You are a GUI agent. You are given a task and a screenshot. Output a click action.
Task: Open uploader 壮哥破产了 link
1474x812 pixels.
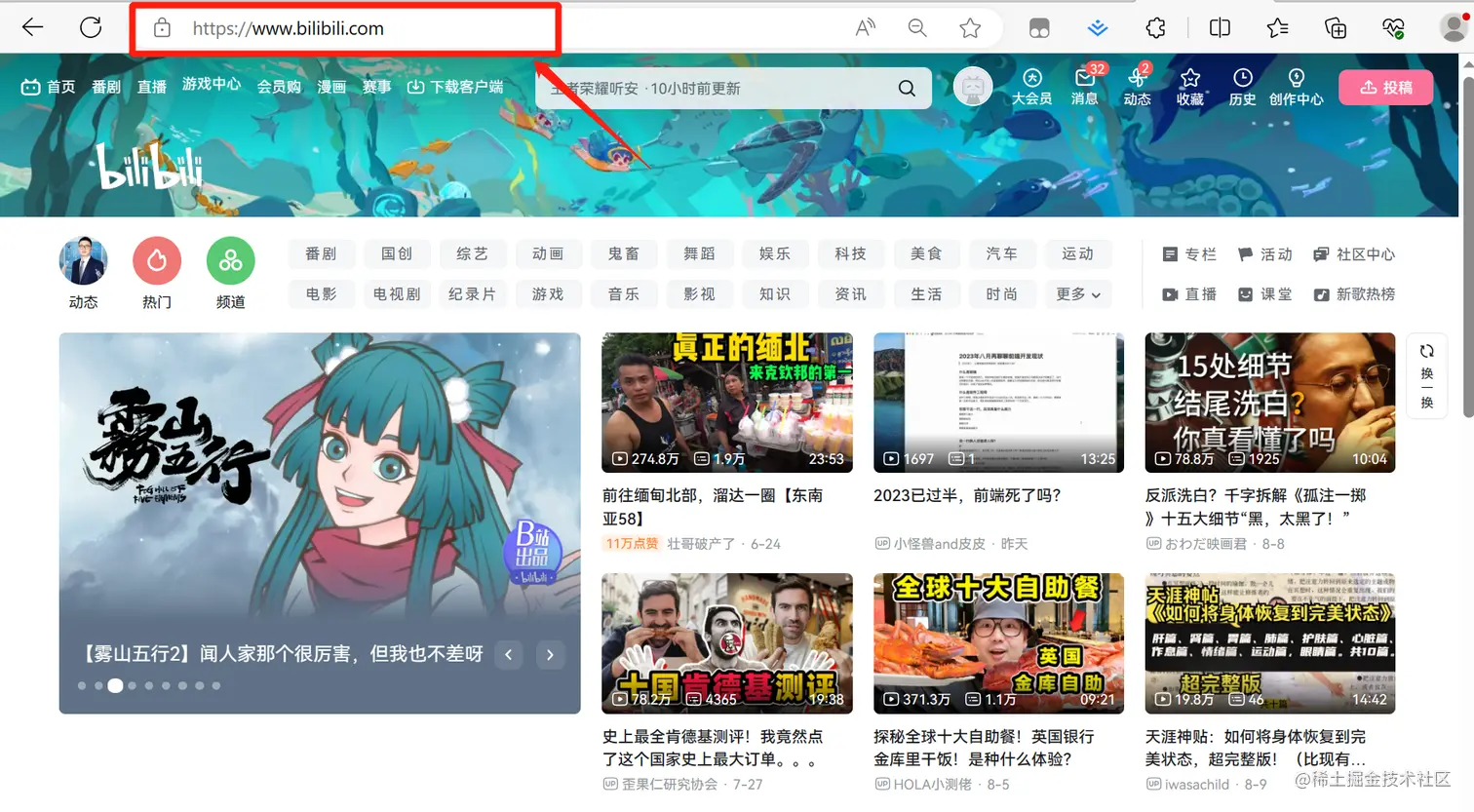(x=701, y=544)
